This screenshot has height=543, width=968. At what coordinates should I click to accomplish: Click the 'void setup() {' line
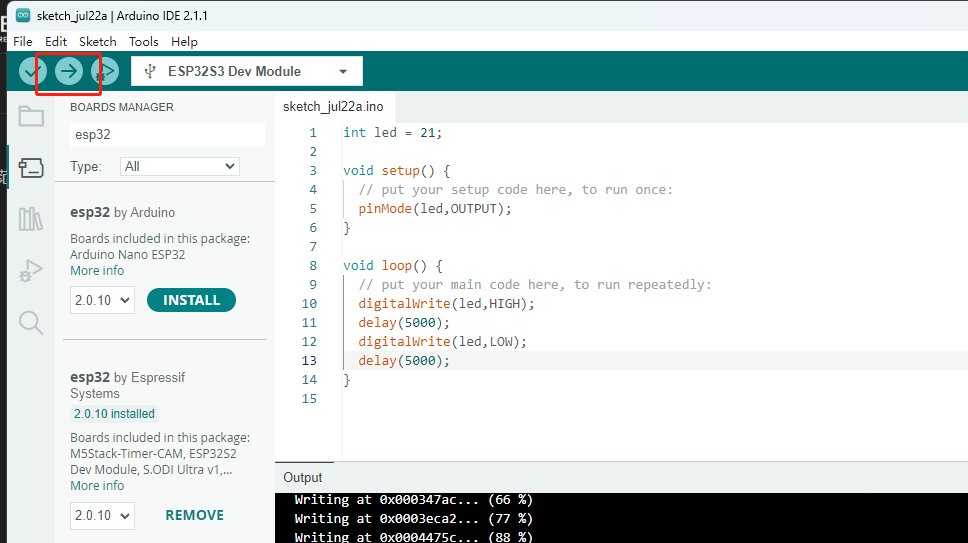(x=396, y=171)
